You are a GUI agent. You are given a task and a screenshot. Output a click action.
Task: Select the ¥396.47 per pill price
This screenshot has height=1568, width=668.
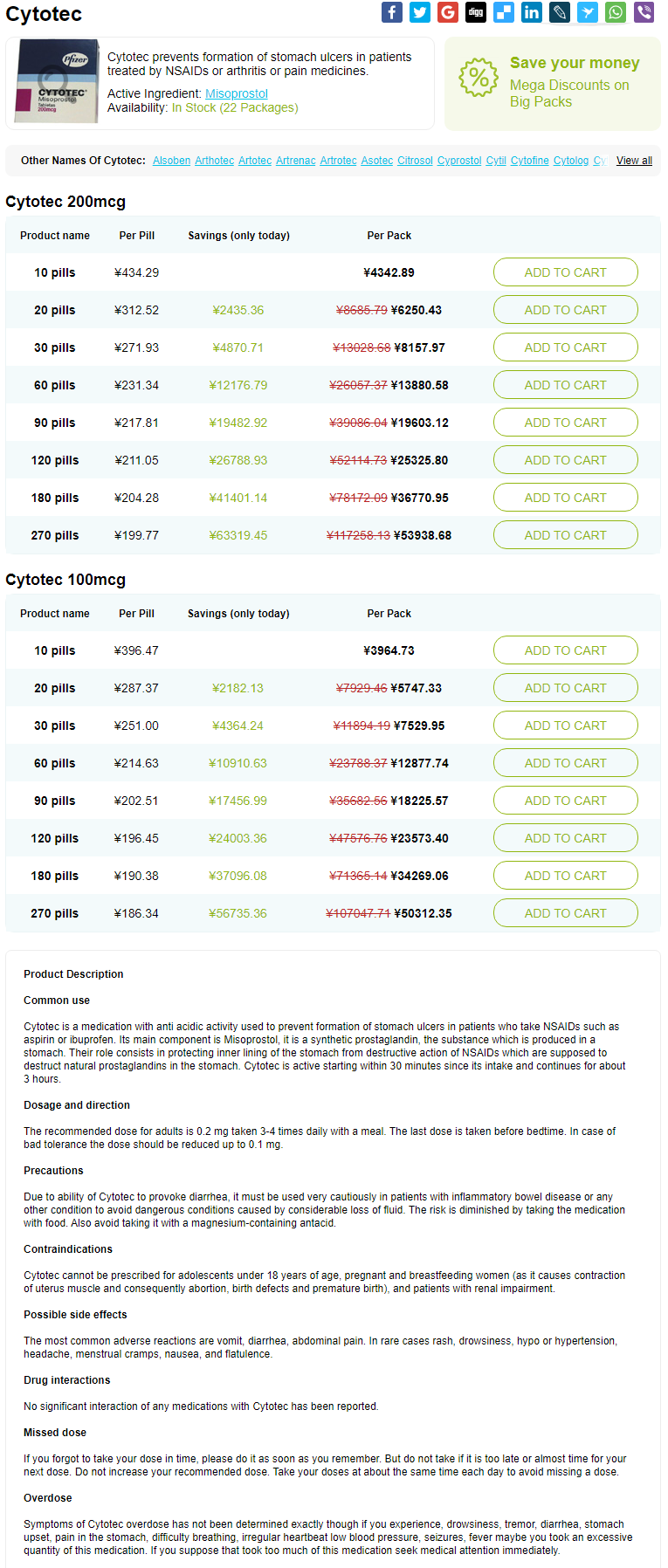[136, 650]
